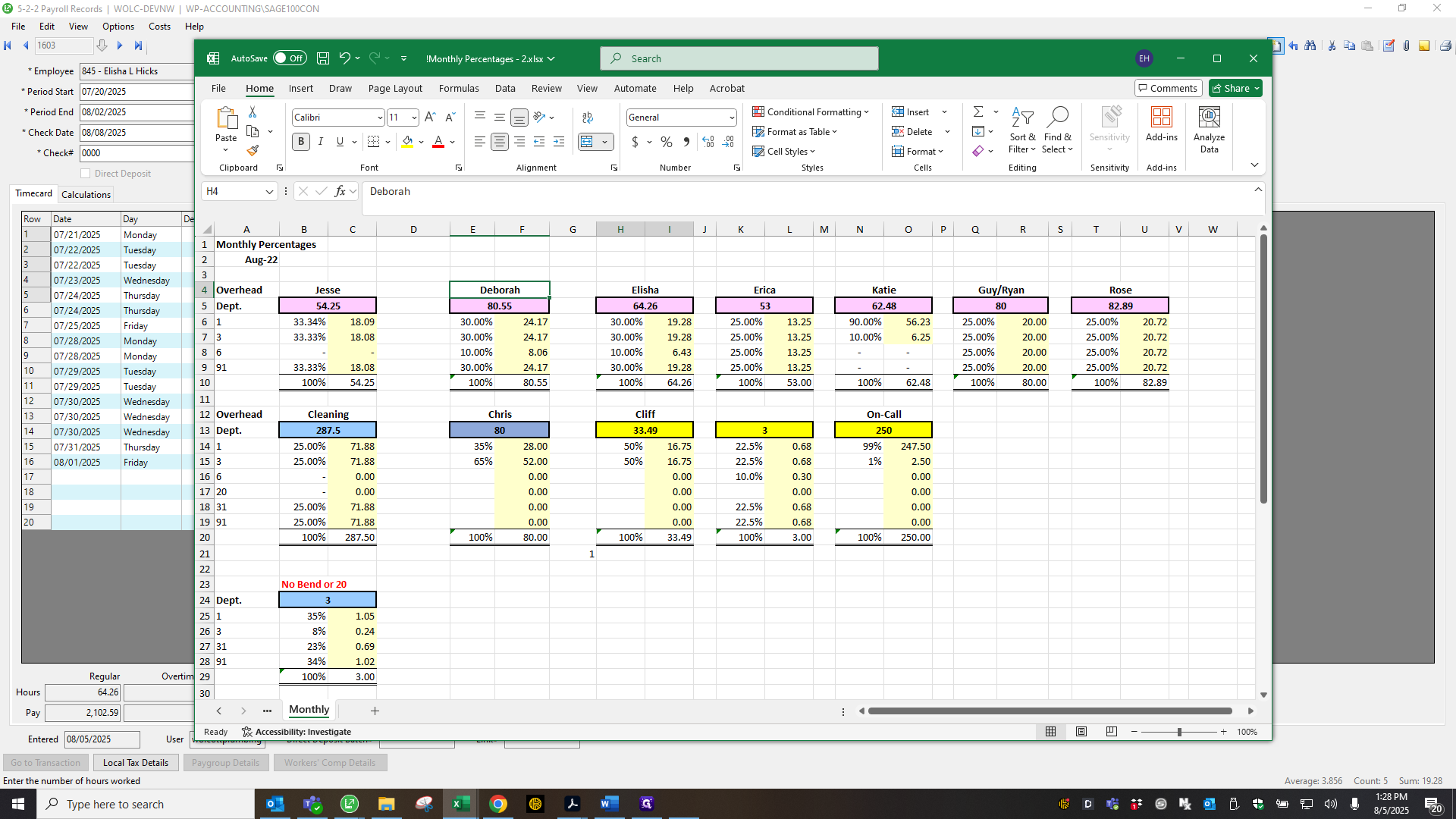The image size is (1456, 819).
Task: Open the Formulas ribbon tab
Action: coord(459,89)
